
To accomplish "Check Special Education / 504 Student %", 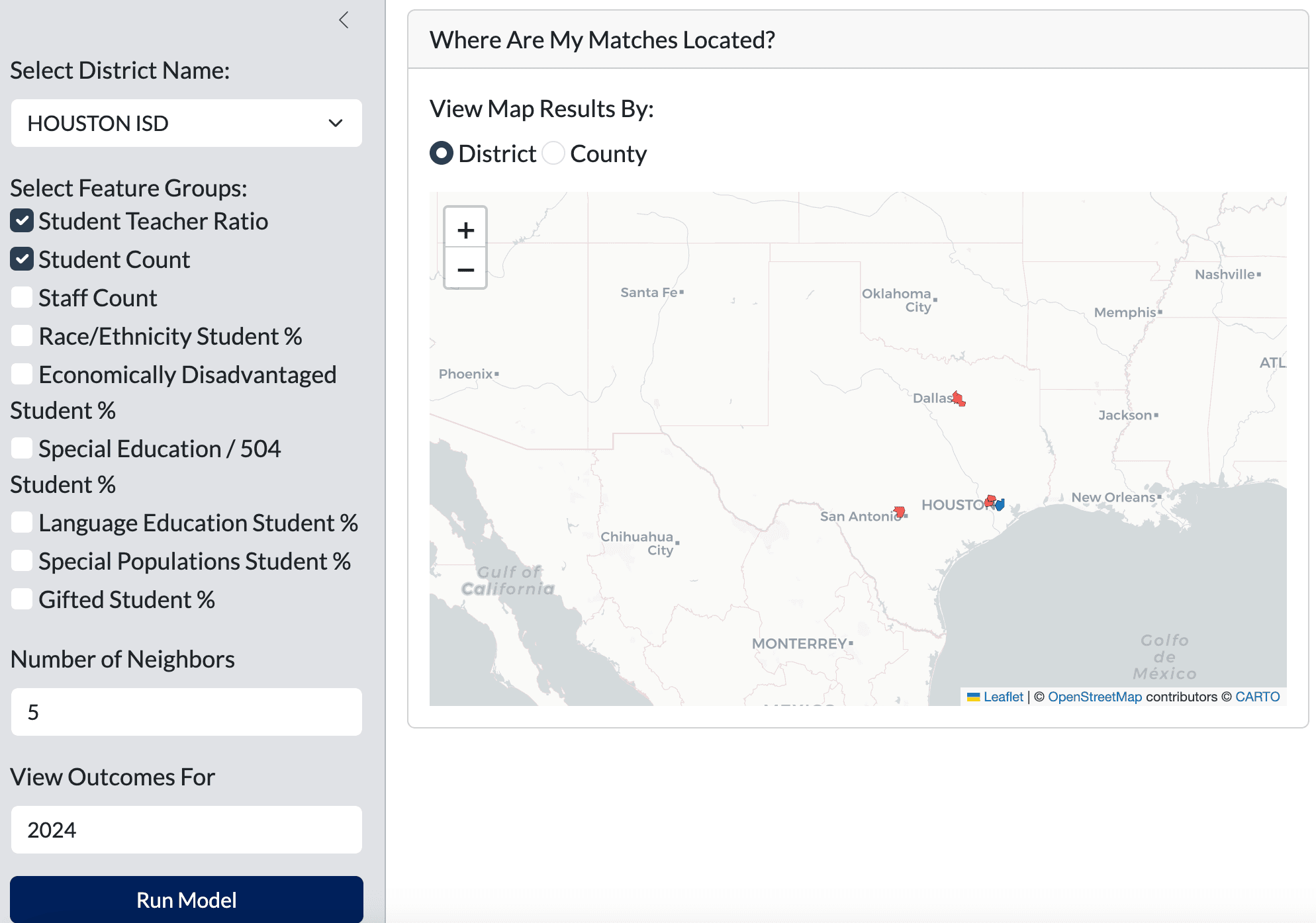I will tap(22, 449).
